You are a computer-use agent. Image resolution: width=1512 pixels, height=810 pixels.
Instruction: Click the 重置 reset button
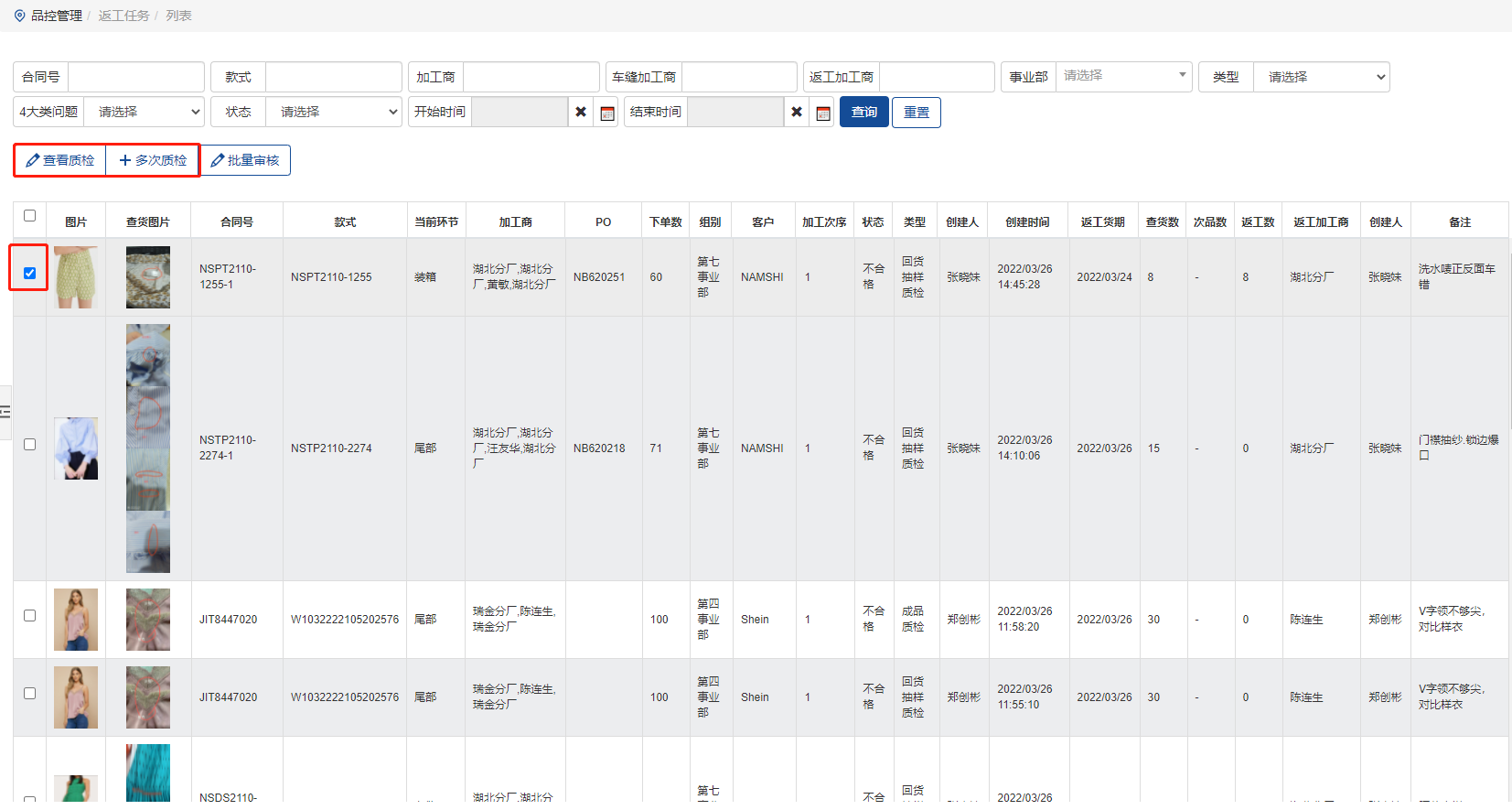[916, 113]
